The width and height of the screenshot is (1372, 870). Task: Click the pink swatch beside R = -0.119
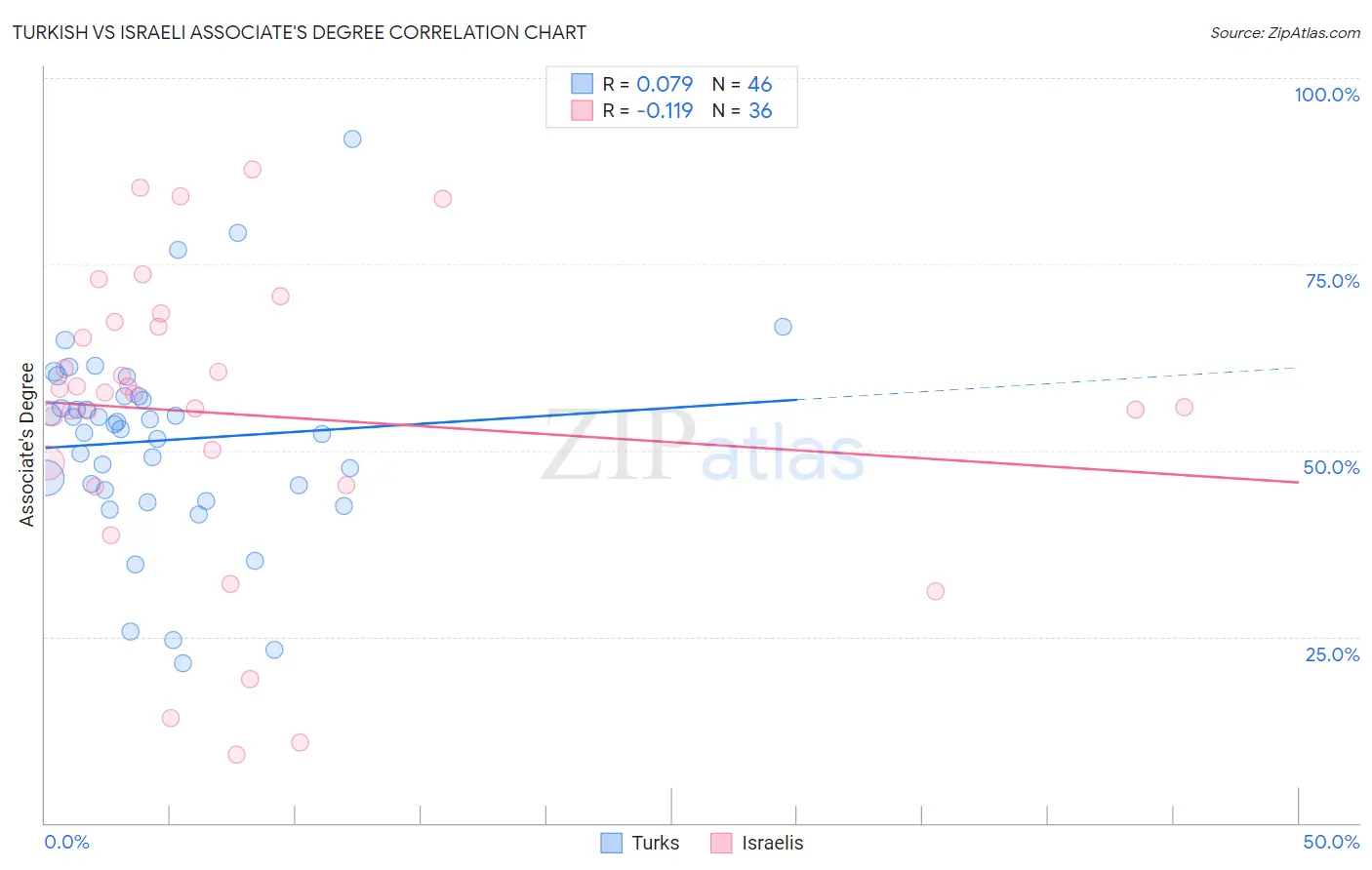pyautogui.click(x=583, y=110)
